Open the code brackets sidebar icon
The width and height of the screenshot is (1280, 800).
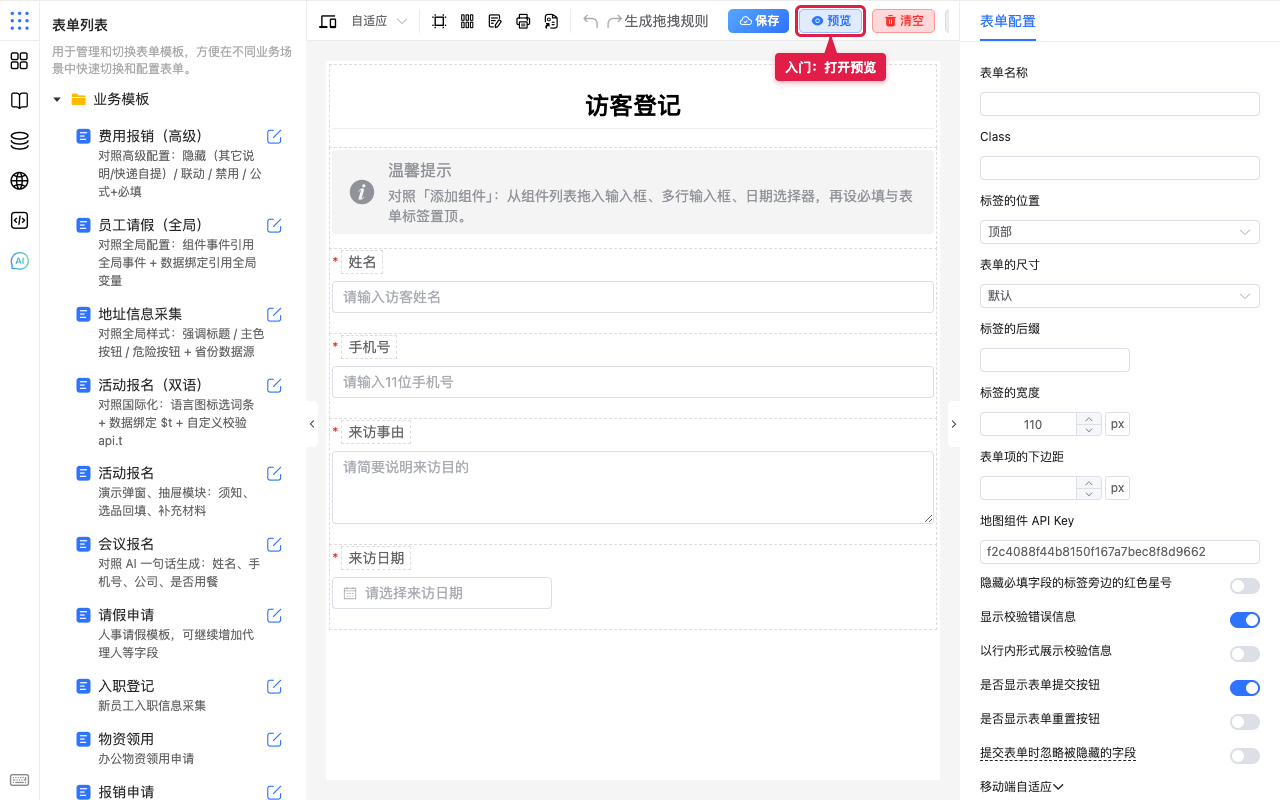[x=19, y=221]
